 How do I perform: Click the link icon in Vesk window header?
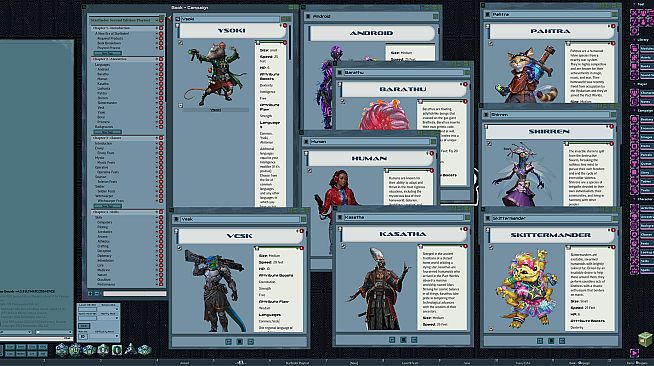point(176,219)
